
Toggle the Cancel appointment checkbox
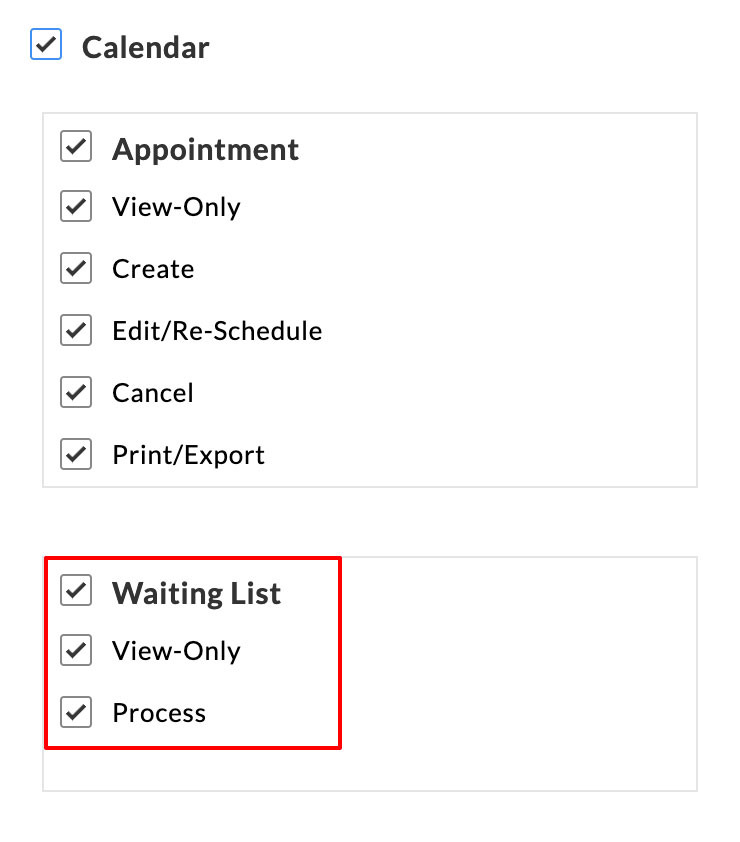[x=76, y=392]
